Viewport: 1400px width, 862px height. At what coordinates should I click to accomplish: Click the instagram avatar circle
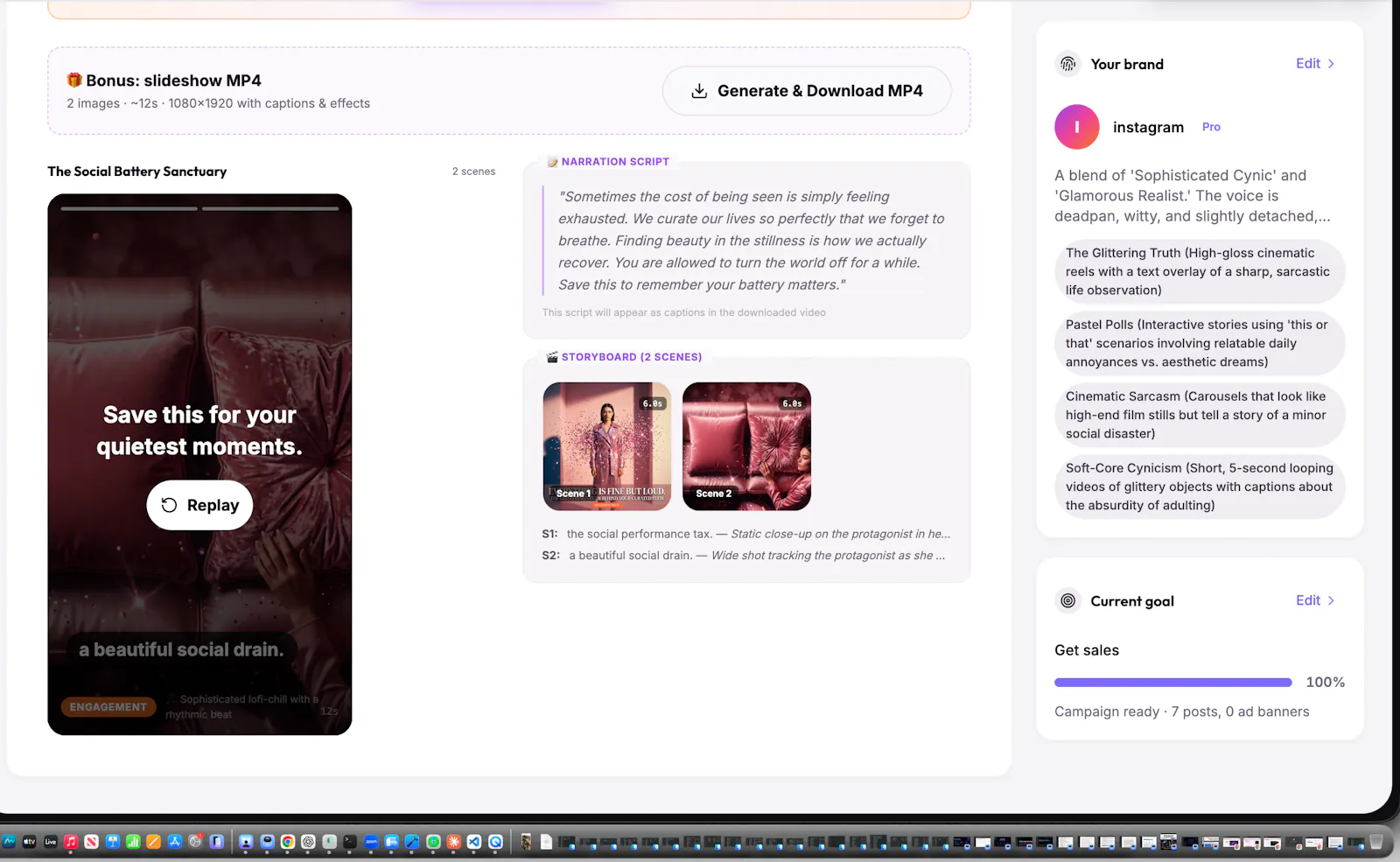[x=1077, y=127]
